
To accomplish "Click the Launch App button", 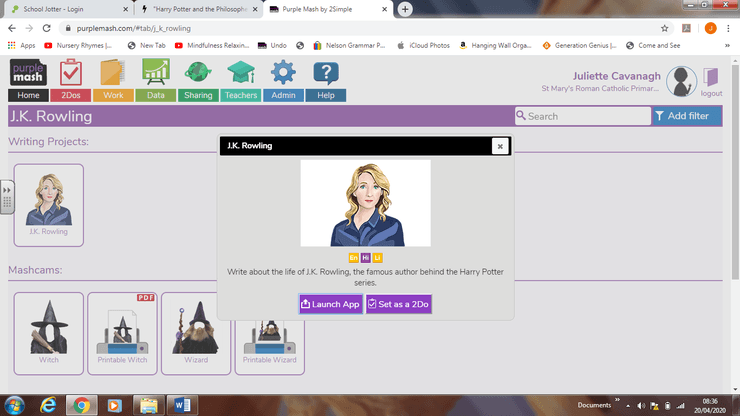I will coord(330,304).
